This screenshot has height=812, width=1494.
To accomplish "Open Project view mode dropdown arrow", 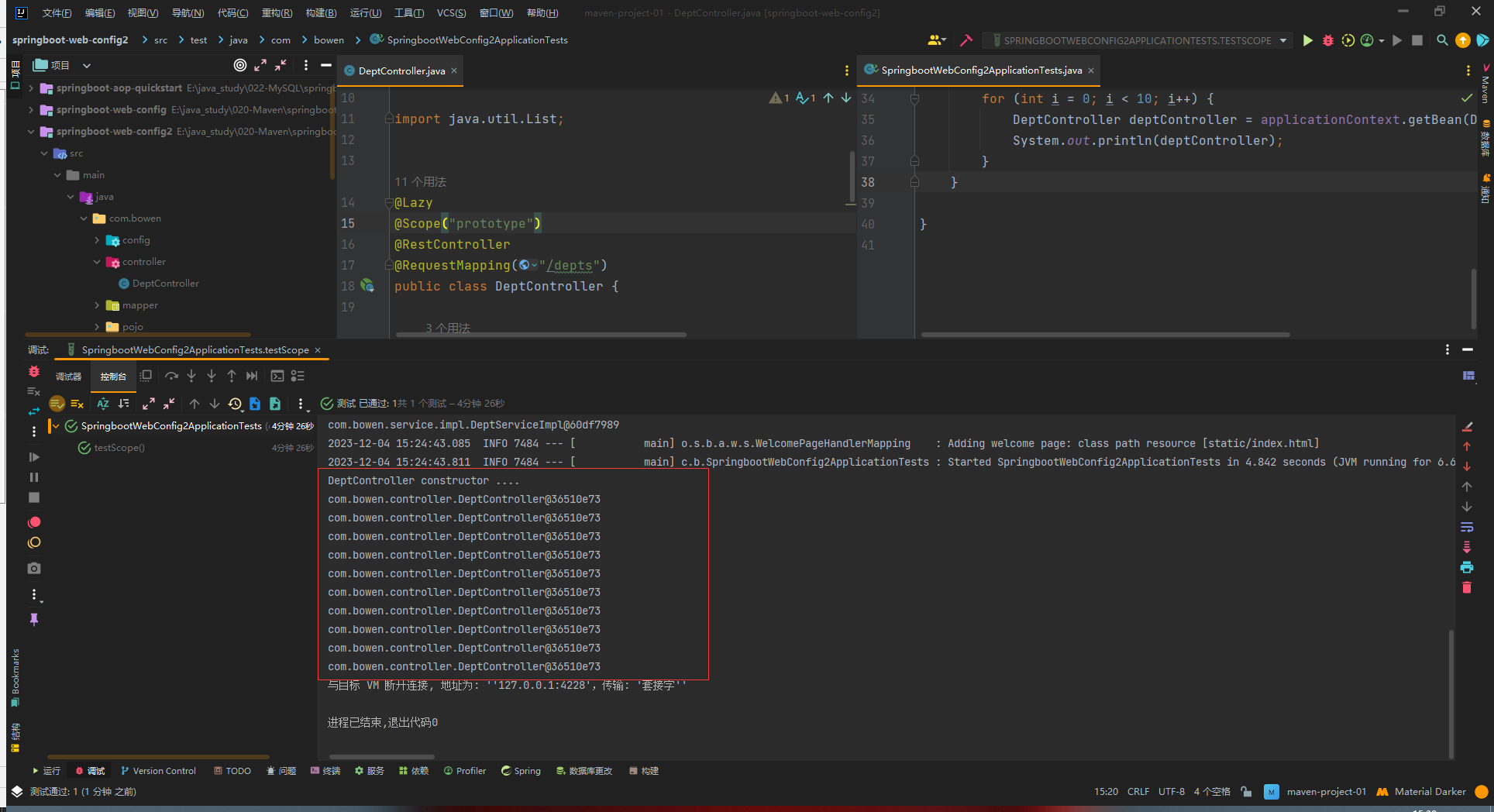I will (87, 65).
